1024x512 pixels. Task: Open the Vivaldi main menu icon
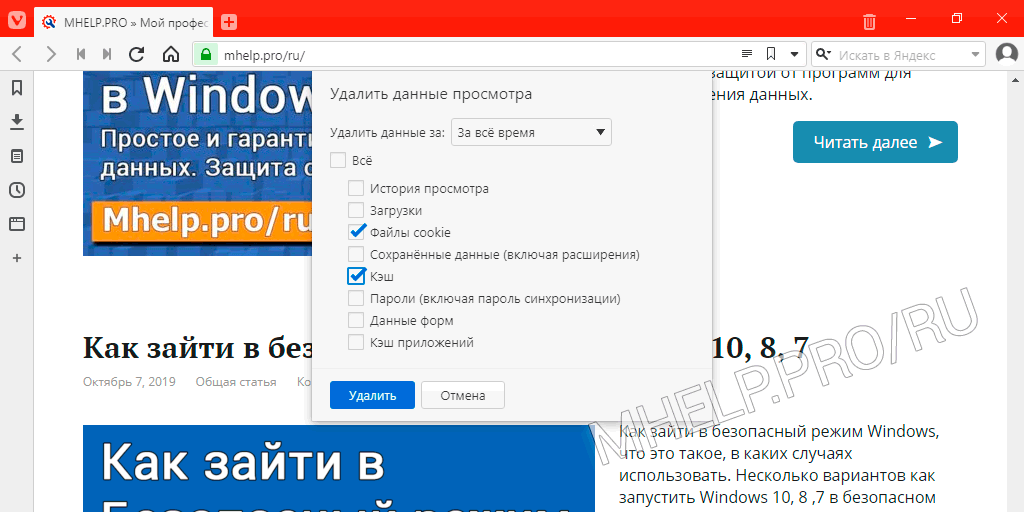pos(17,20)
